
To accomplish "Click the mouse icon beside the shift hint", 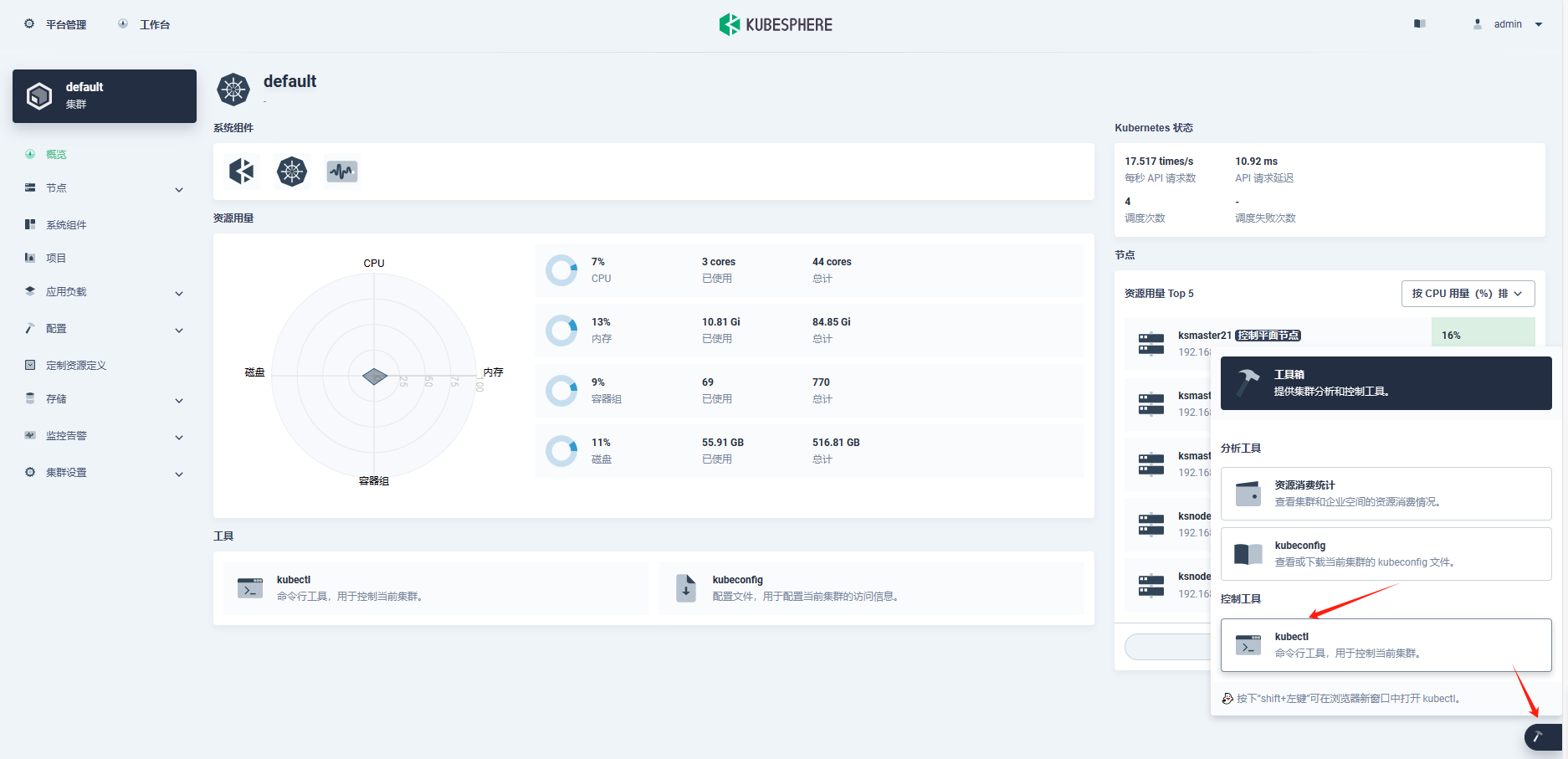I will pos(1227,699).
